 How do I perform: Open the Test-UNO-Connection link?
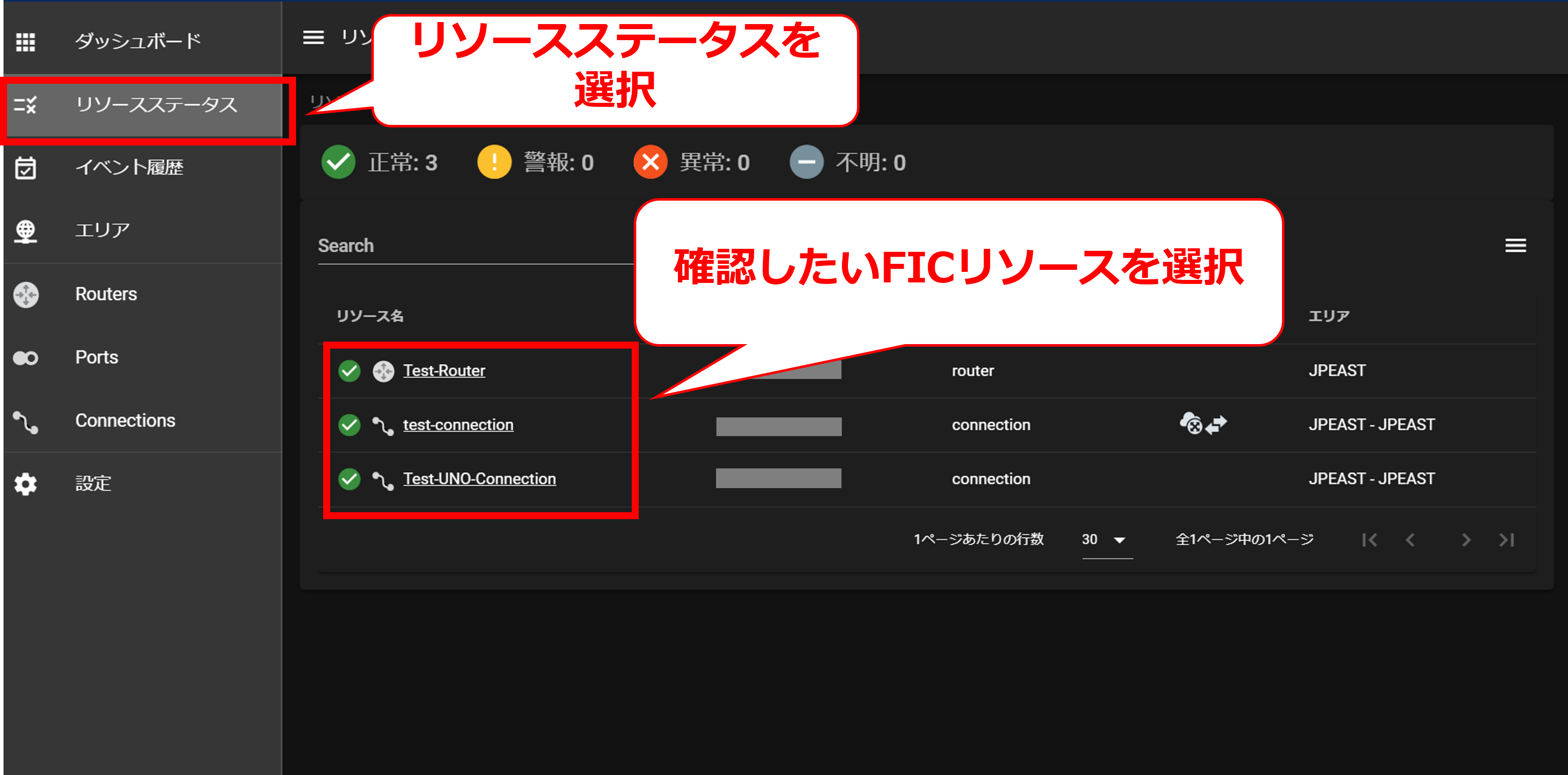click(479, 479)
